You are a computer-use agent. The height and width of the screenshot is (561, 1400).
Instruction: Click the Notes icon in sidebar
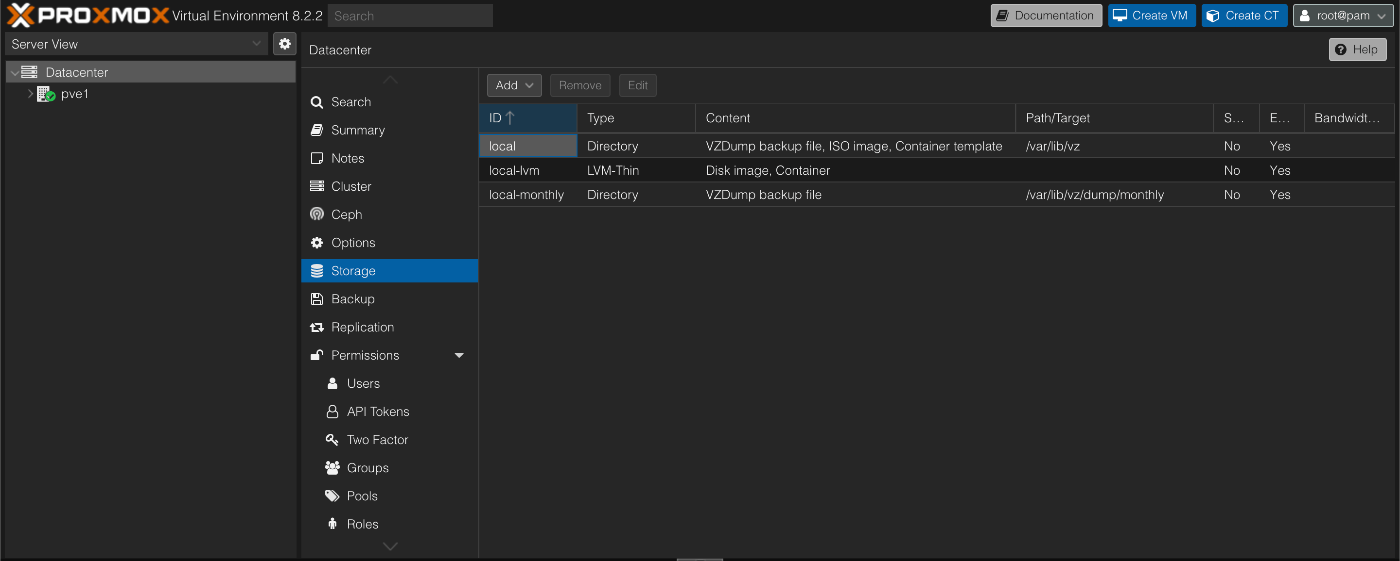(317, 158)
